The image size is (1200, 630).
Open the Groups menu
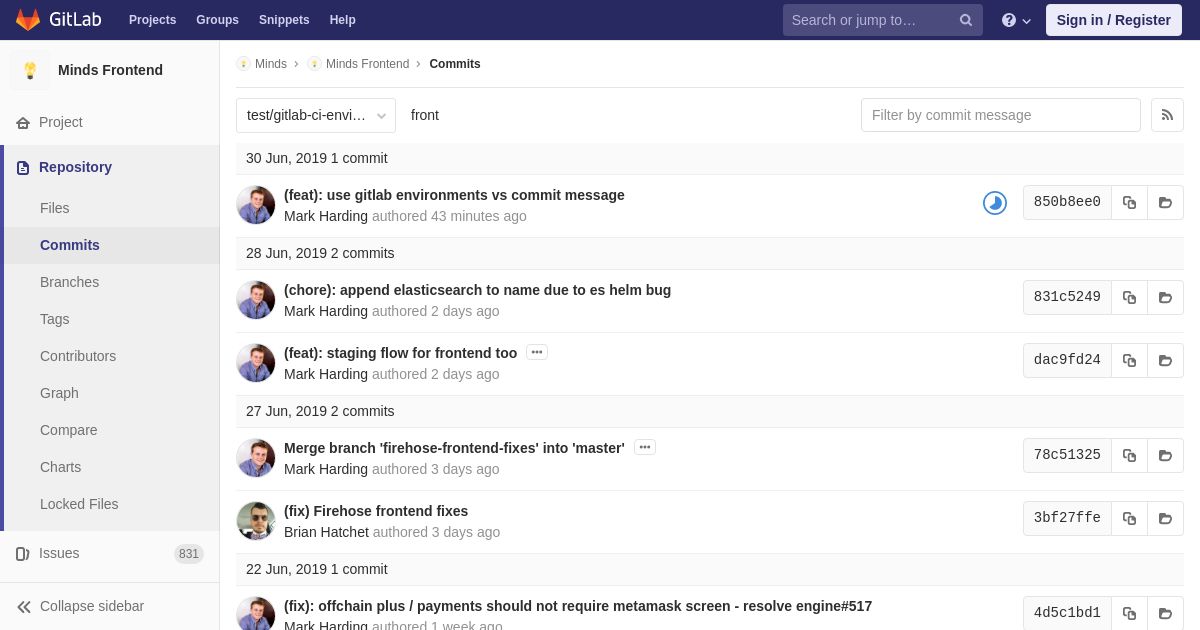(x=217, y=20)
